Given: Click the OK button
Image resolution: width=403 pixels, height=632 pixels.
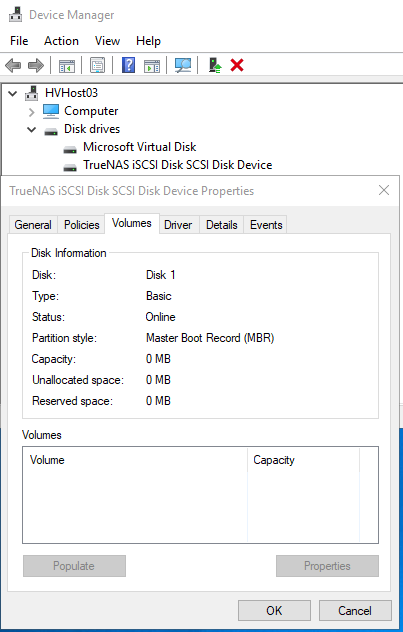Looking at the screenshot, I should [274, 610].
